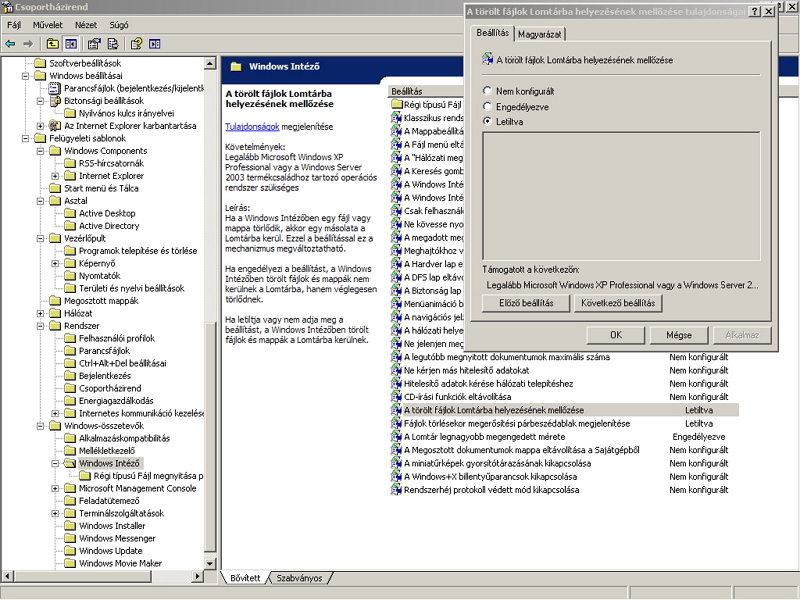
Task: Go up one level with folder icon
Action: click(53, 44)
